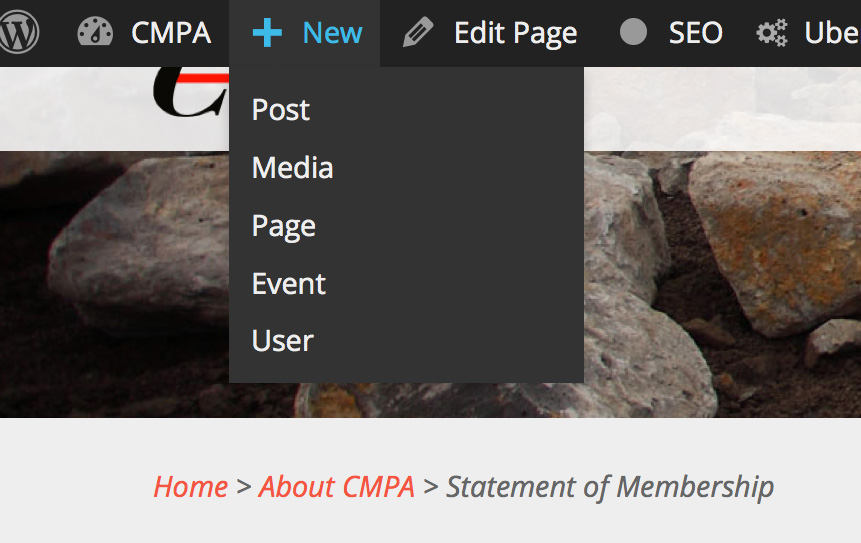Pick Event in the New submenu

click(x=289, y=284)
